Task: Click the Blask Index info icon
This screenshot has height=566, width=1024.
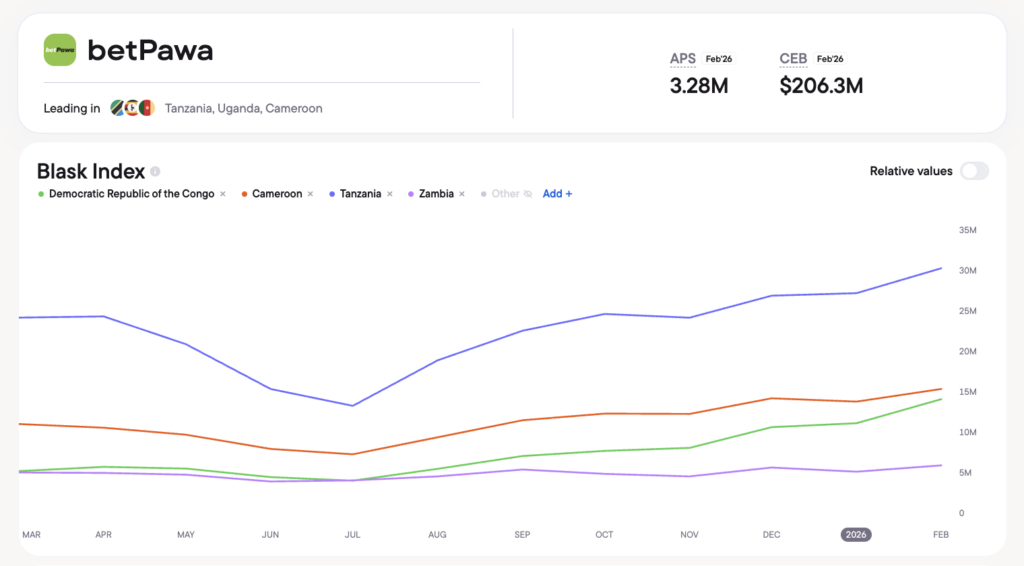Action: click(155, 172)
